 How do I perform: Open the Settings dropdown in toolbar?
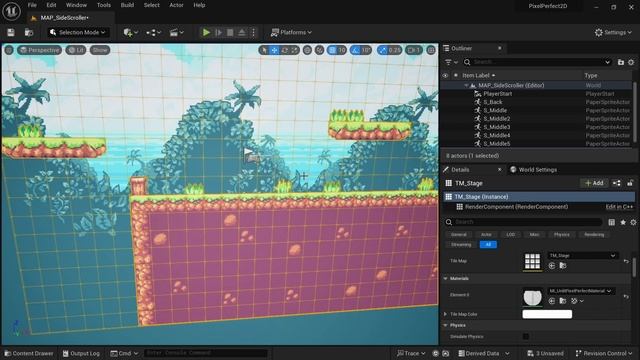(x=613, y=32)
